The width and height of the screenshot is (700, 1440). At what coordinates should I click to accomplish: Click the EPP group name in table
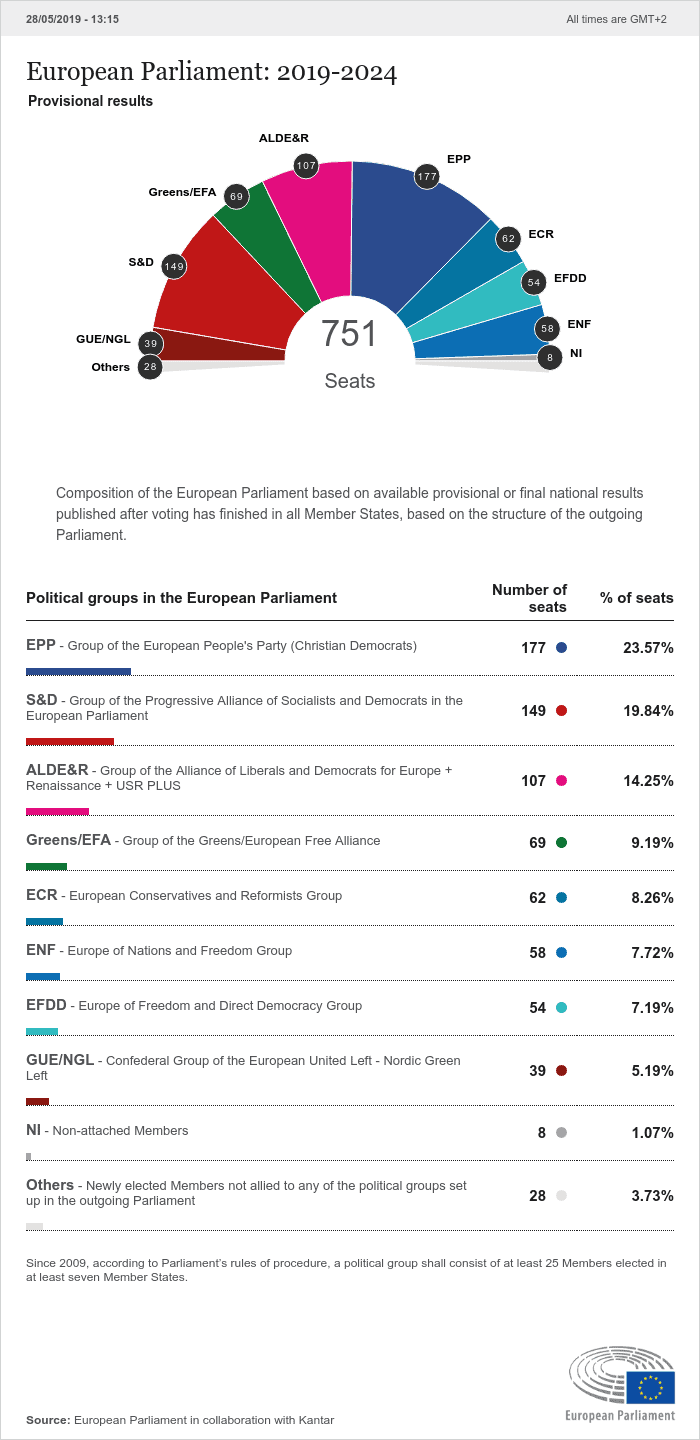41,646
